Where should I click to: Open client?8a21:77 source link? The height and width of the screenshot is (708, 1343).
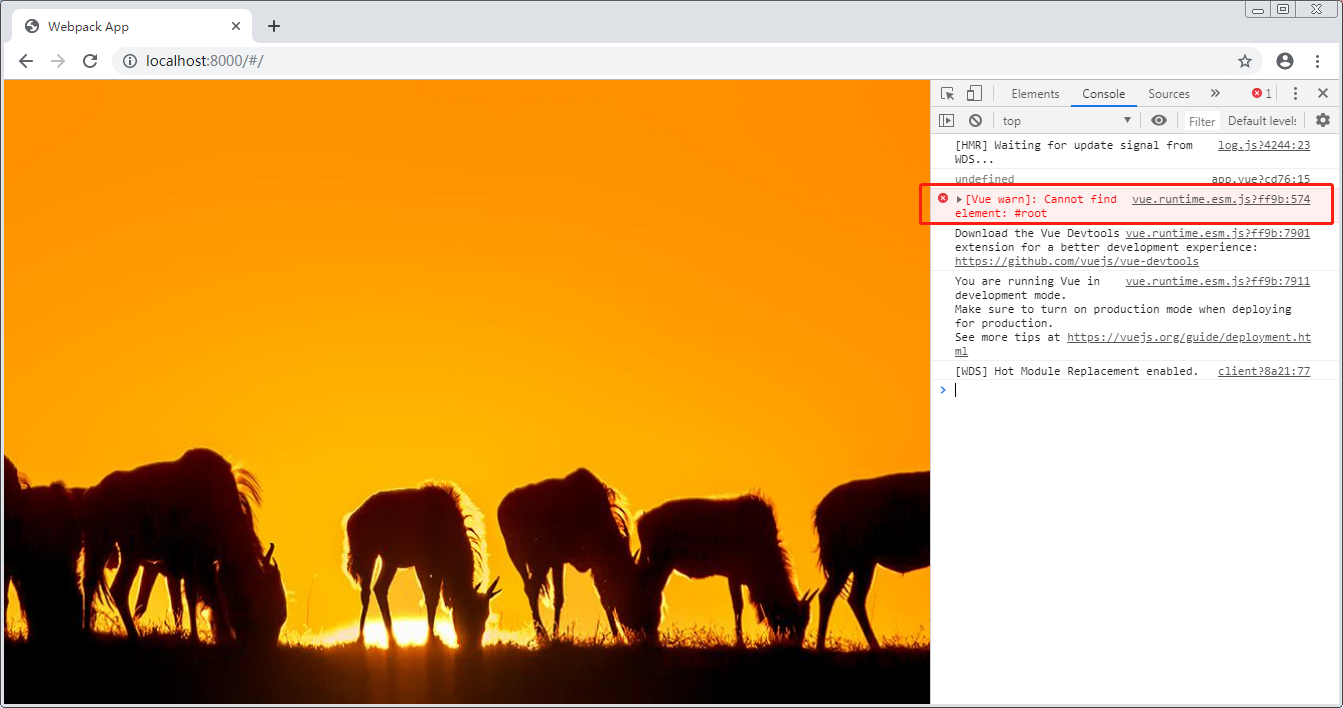(1264, 371)
